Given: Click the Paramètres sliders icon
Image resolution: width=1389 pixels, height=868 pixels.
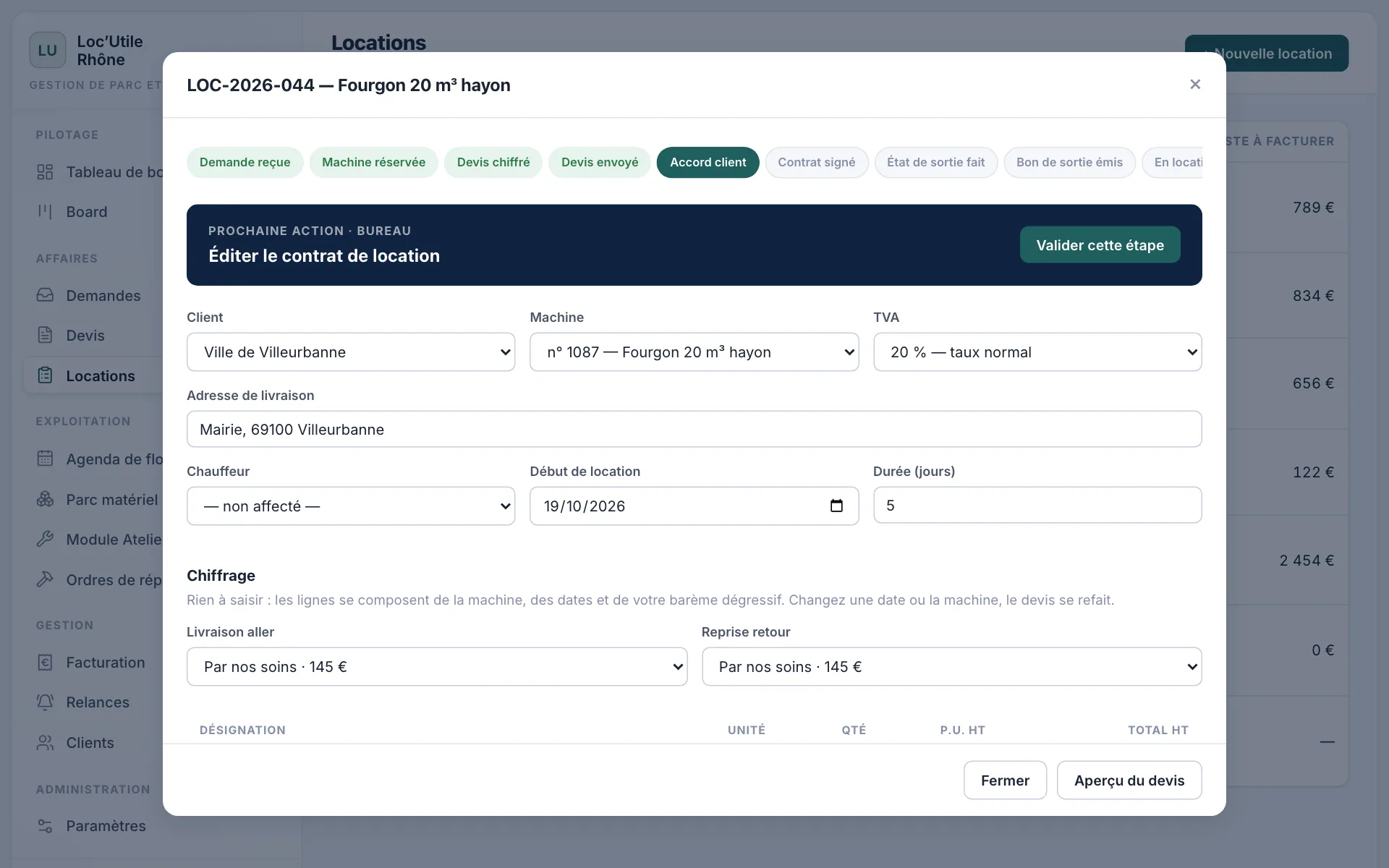Looking at the screenshot, I should (45, 825).
